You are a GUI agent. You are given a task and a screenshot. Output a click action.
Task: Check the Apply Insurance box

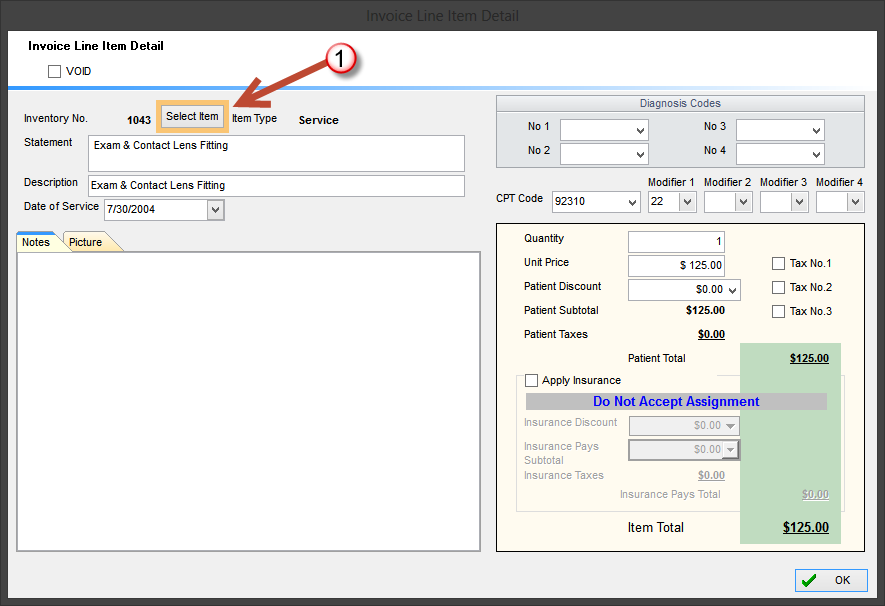coord(531,380)
